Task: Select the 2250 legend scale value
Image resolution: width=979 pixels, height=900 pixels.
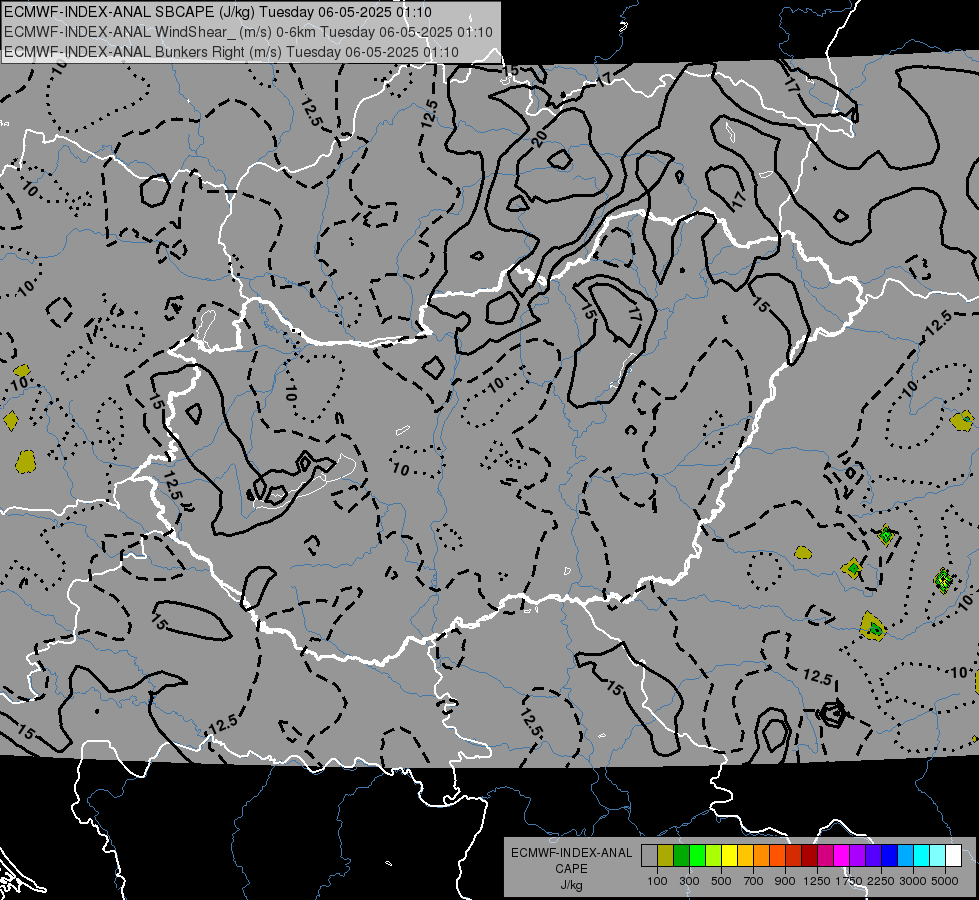Action: point(881,881)
